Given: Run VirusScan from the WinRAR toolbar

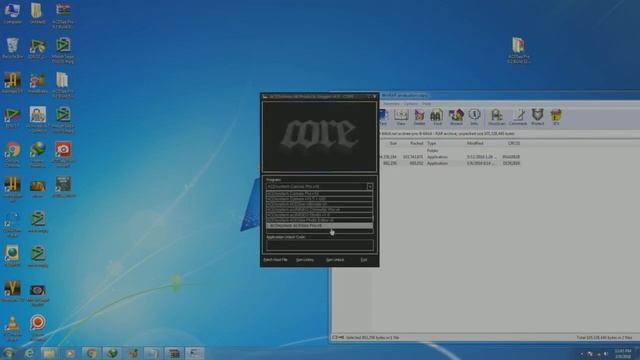Looking at the screenshot, I should (x=496, y=117).
